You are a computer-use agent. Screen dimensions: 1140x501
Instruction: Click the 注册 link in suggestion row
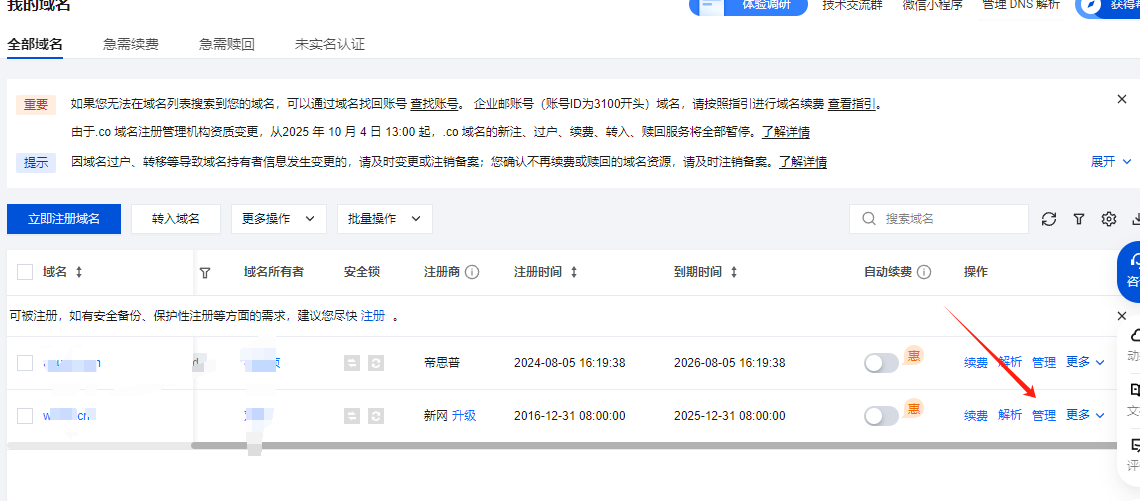point(373,316)
